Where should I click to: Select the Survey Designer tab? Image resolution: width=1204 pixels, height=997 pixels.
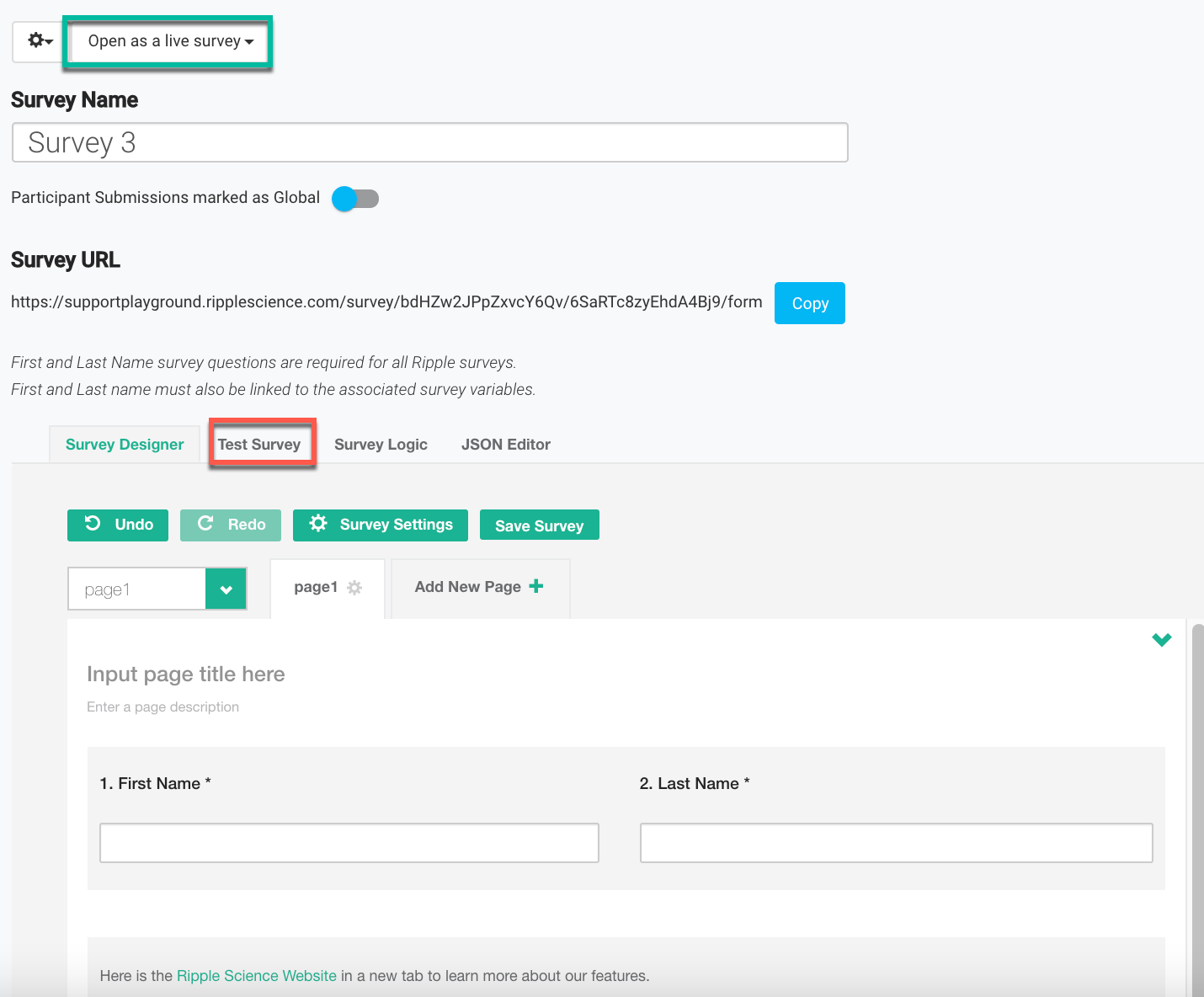coord(125,445)
